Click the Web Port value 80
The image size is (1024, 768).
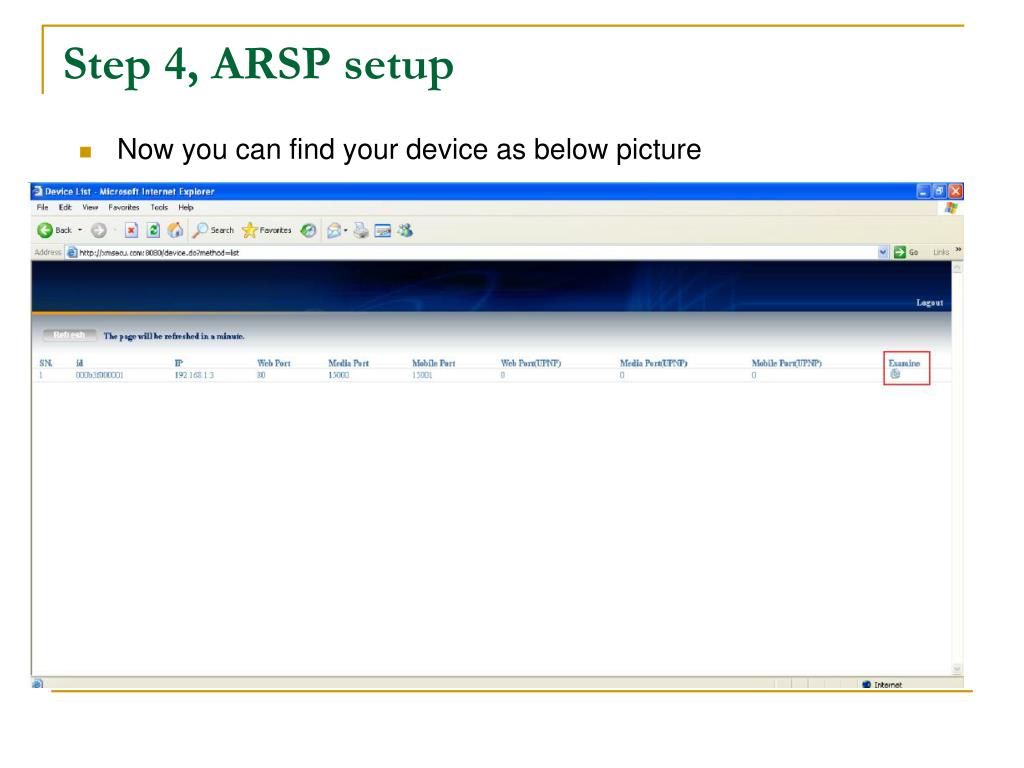pyautogui.click(x=261, y=376)
